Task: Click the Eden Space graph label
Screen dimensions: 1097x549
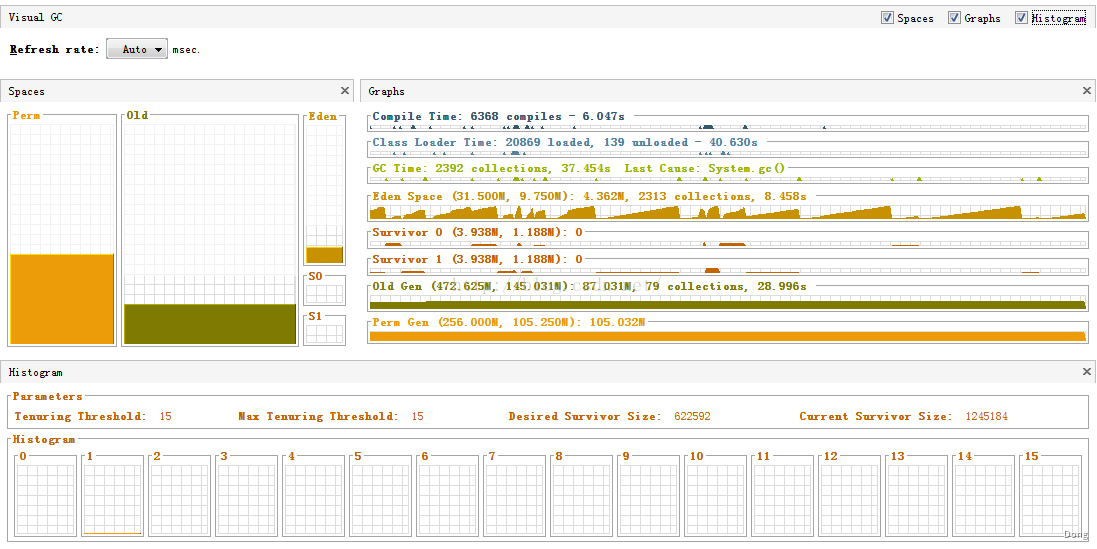Action: pos(589,197)
